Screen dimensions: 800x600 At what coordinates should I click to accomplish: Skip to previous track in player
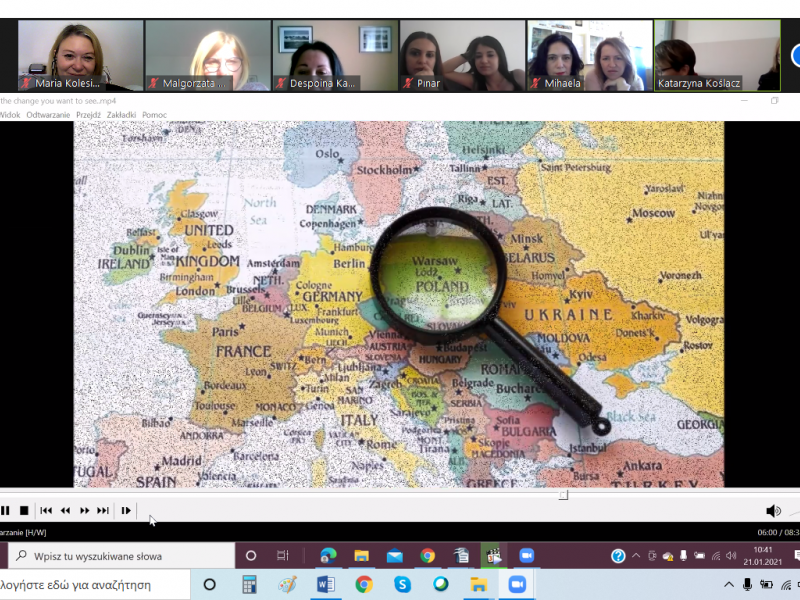[46, 510]
